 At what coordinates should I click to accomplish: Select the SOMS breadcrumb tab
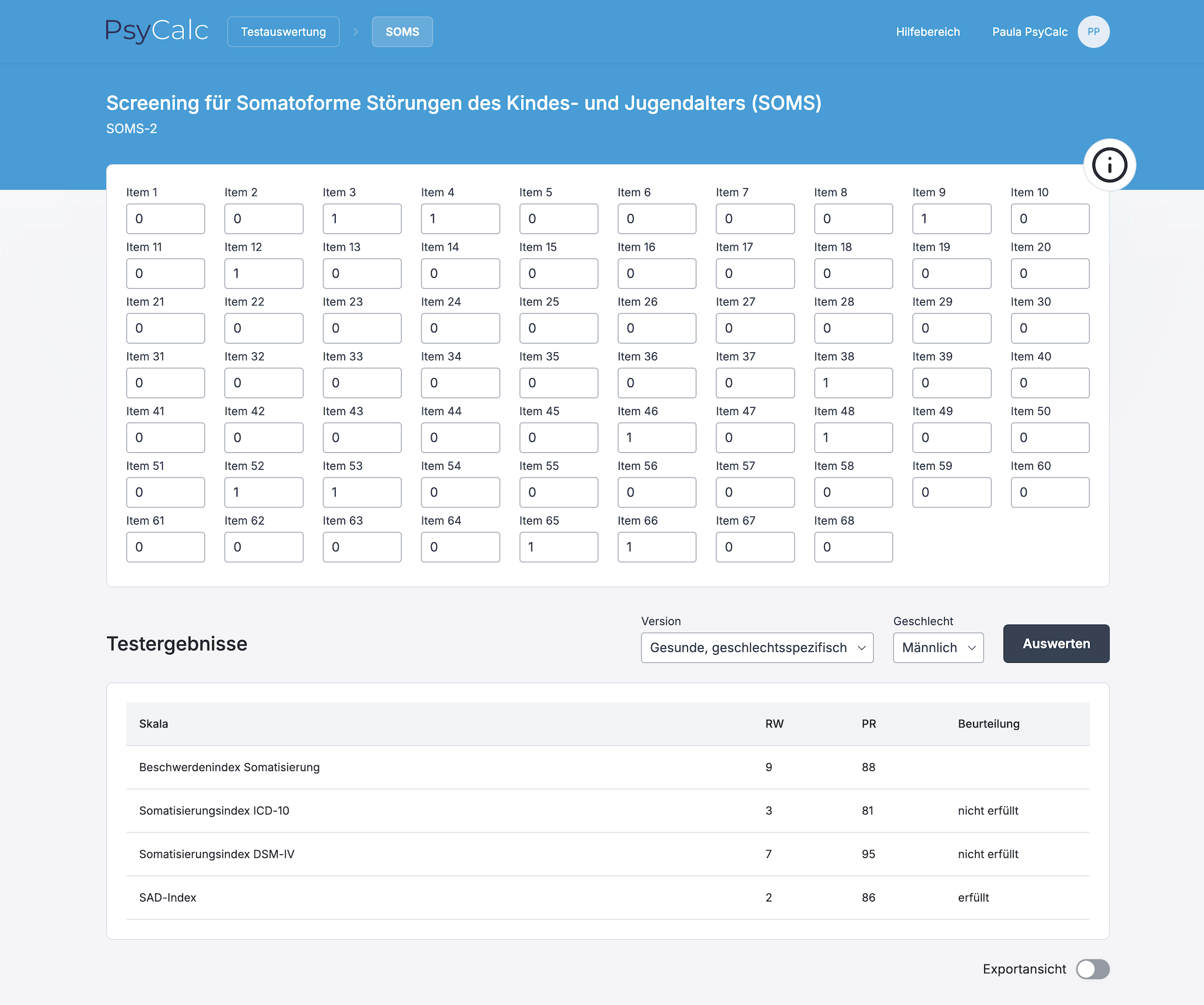pyautogui.click(x=402, y=32)
